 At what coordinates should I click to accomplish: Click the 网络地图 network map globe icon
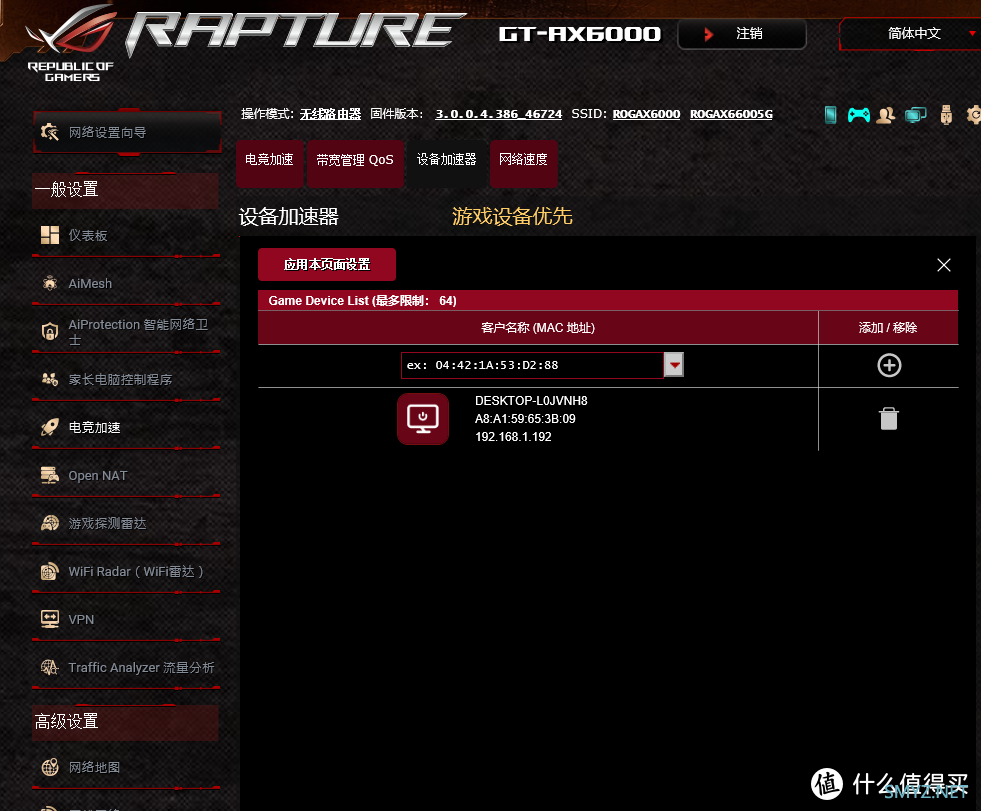(x=50, y=767)
